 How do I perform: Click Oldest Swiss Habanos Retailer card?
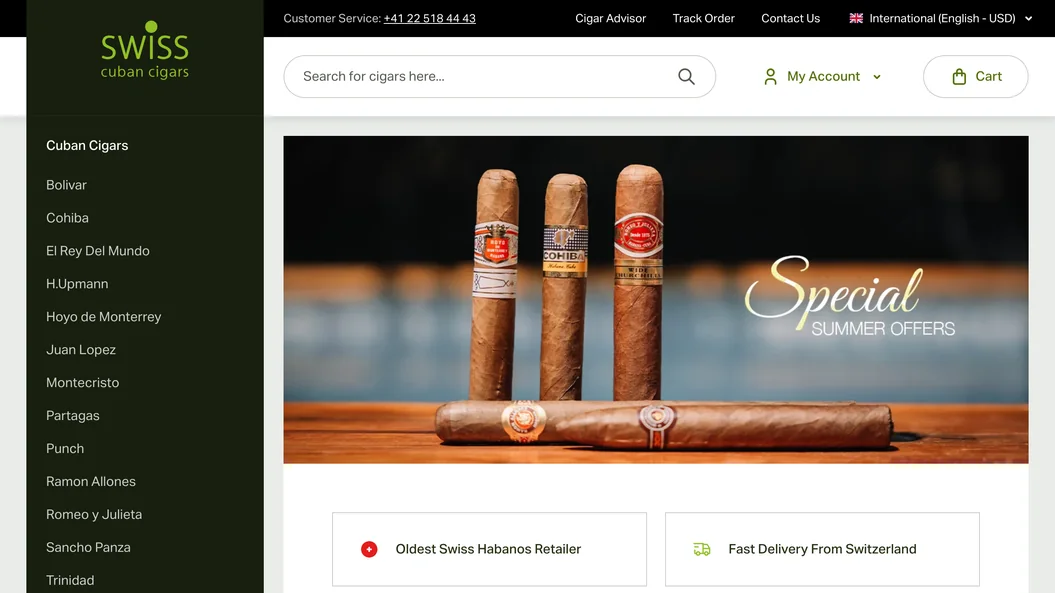point(489,549)
